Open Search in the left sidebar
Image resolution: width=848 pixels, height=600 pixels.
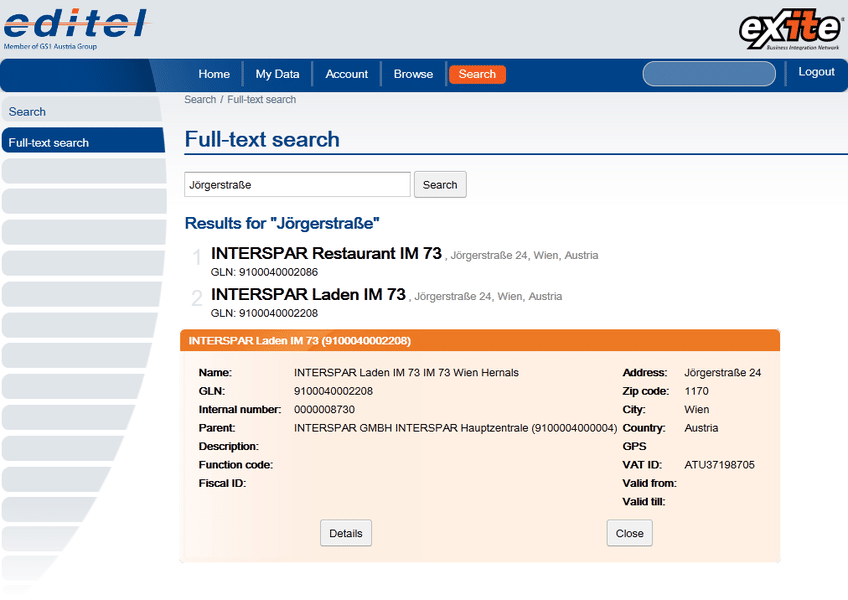(81, 112)
